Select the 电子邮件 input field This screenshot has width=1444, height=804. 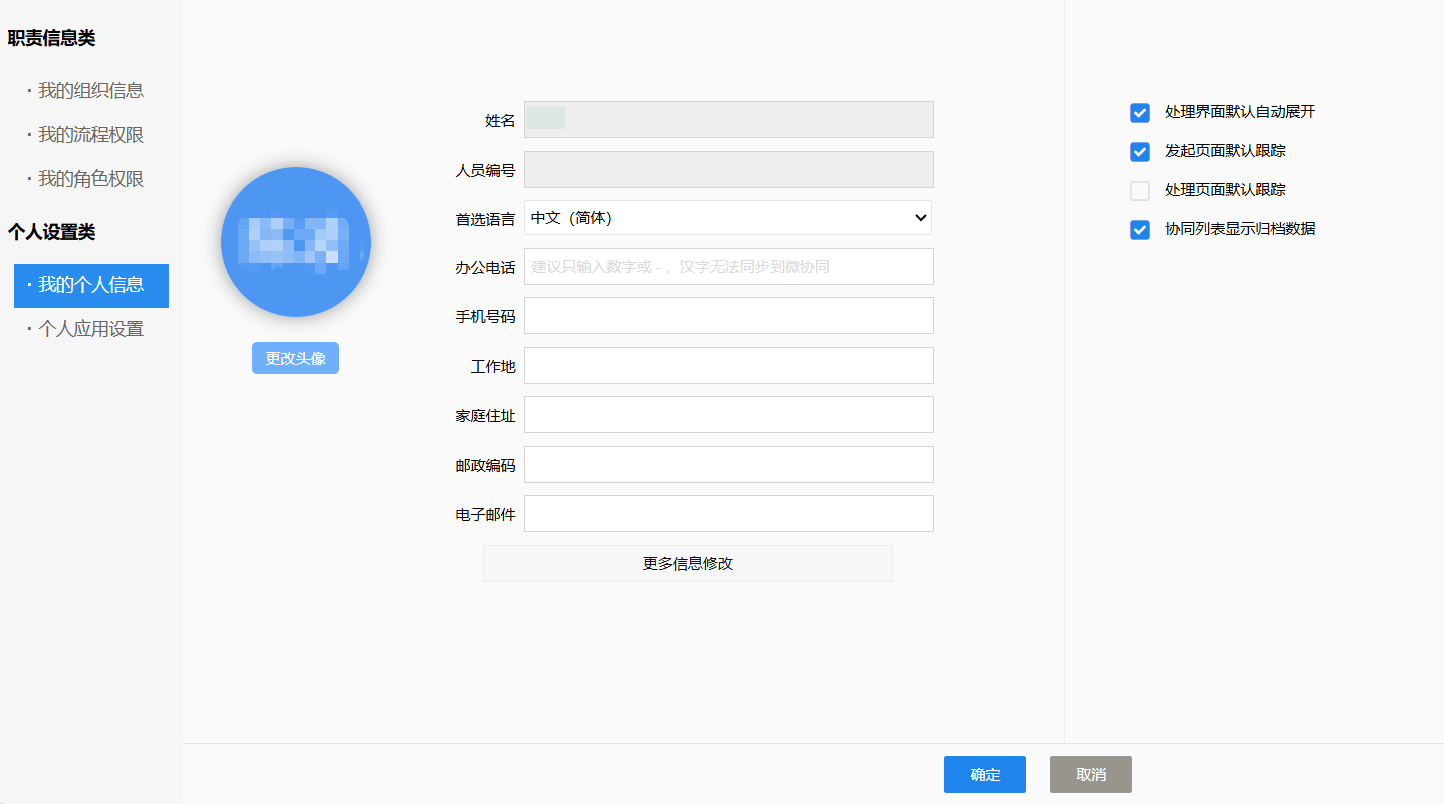point(728,514)
